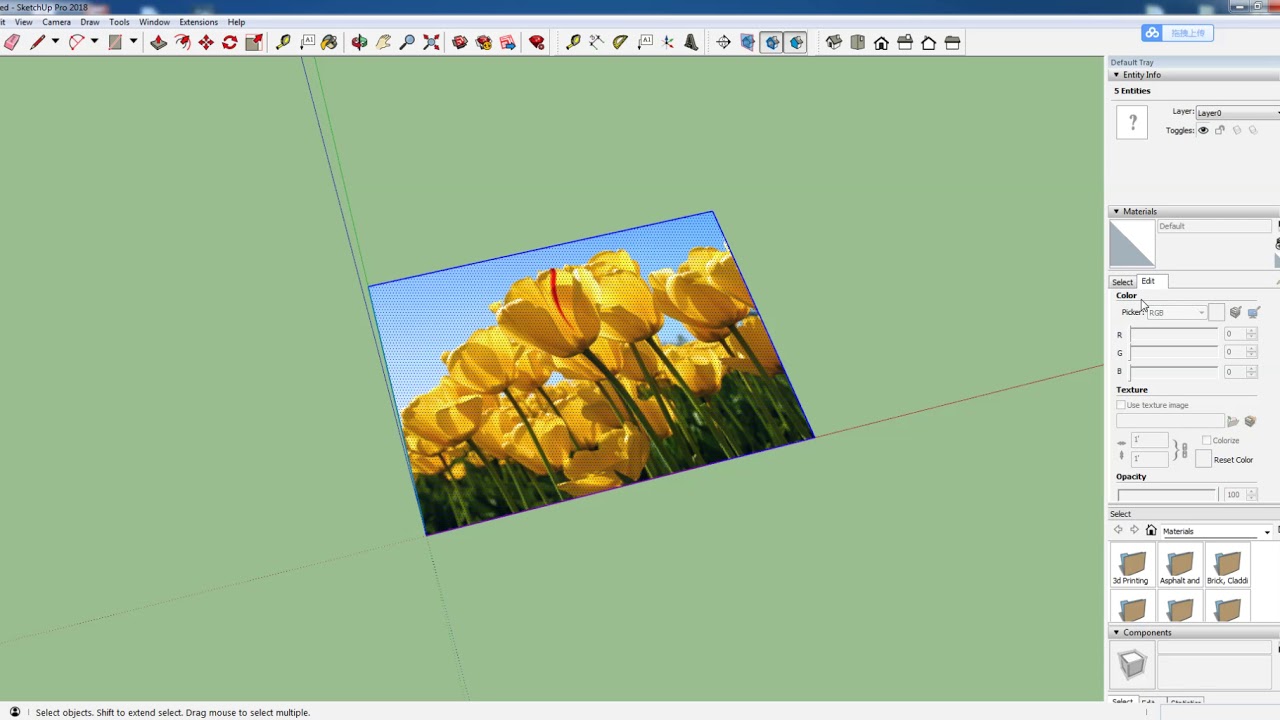This screenshot has height=720, width=1280.
Task: Select the Rotate tool
Action: click(230, 42)
